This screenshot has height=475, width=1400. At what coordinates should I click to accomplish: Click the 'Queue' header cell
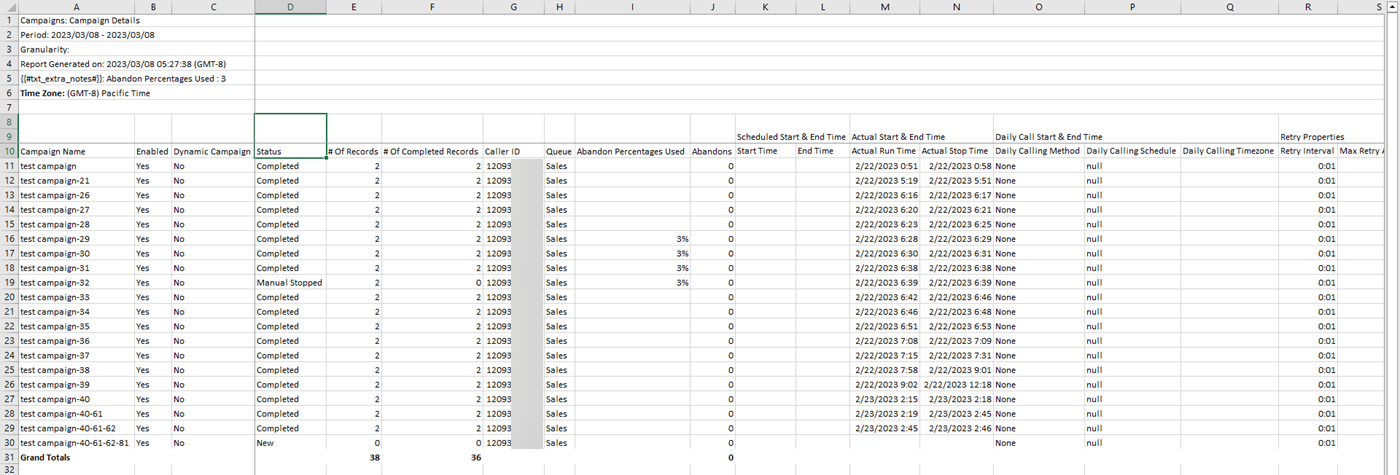coord(559,152)
